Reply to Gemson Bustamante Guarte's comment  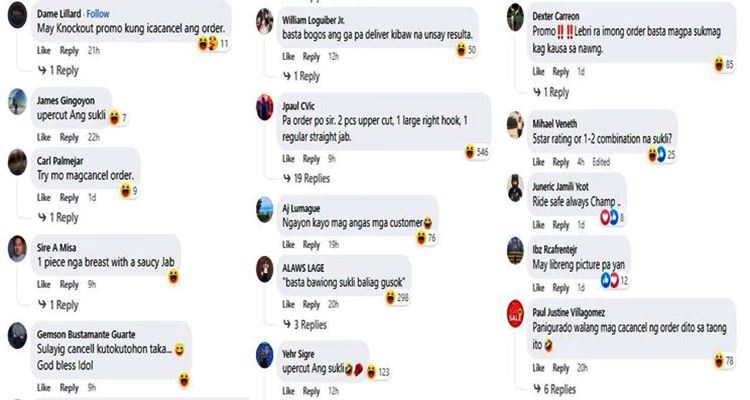pos(69,388)
